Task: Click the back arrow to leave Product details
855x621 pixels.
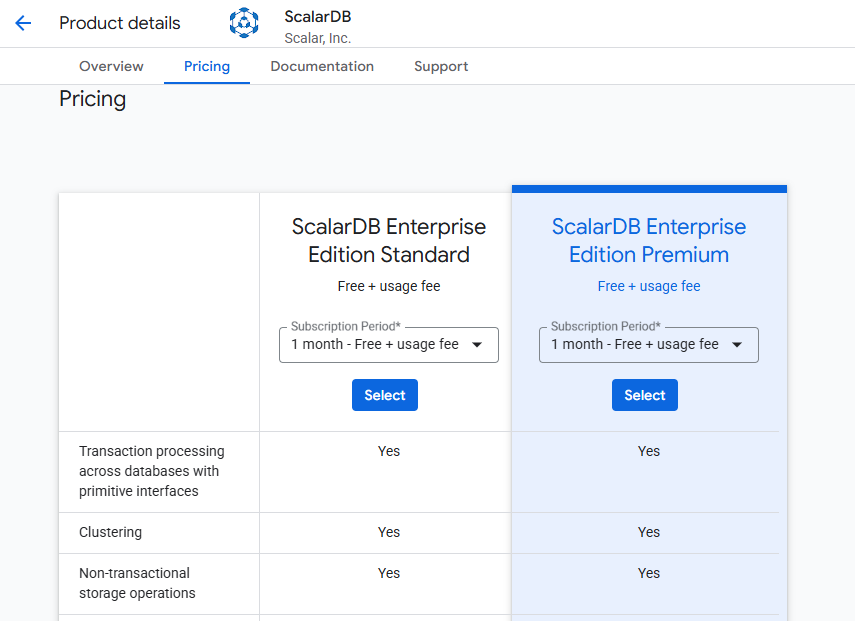Action: pyautogui.click(x=22, y=23)
